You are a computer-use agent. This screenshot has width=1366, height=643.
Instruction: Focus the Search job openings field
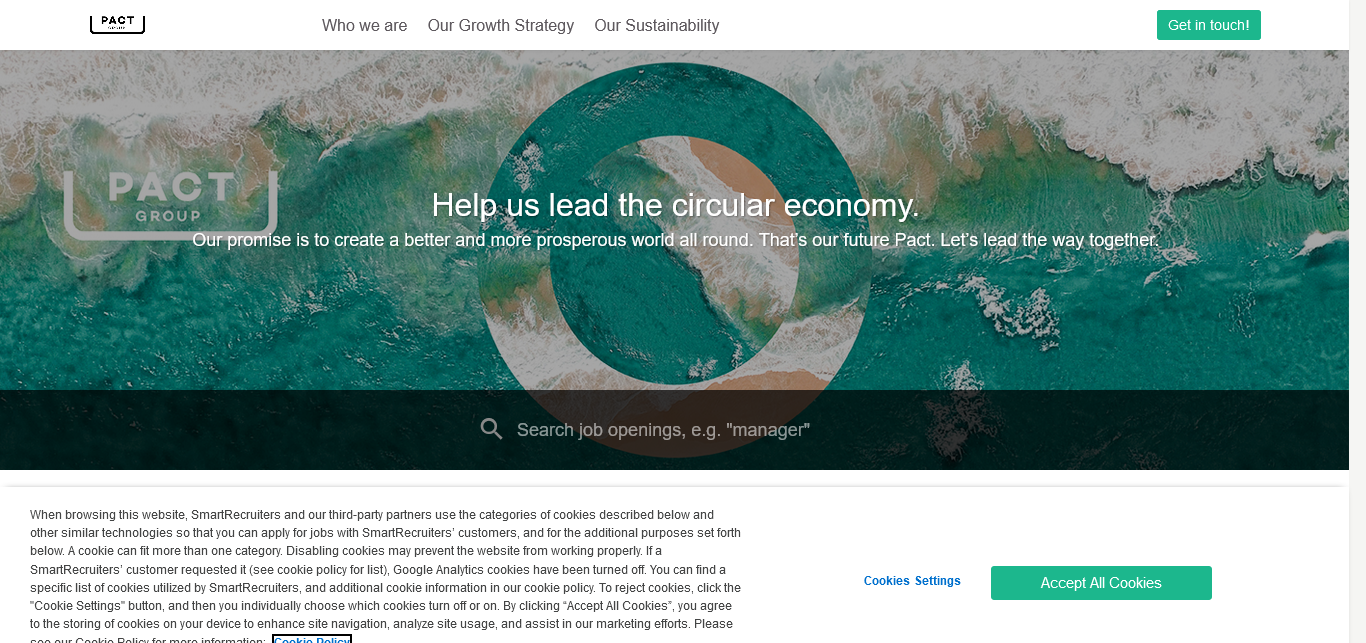pos(663,430)
